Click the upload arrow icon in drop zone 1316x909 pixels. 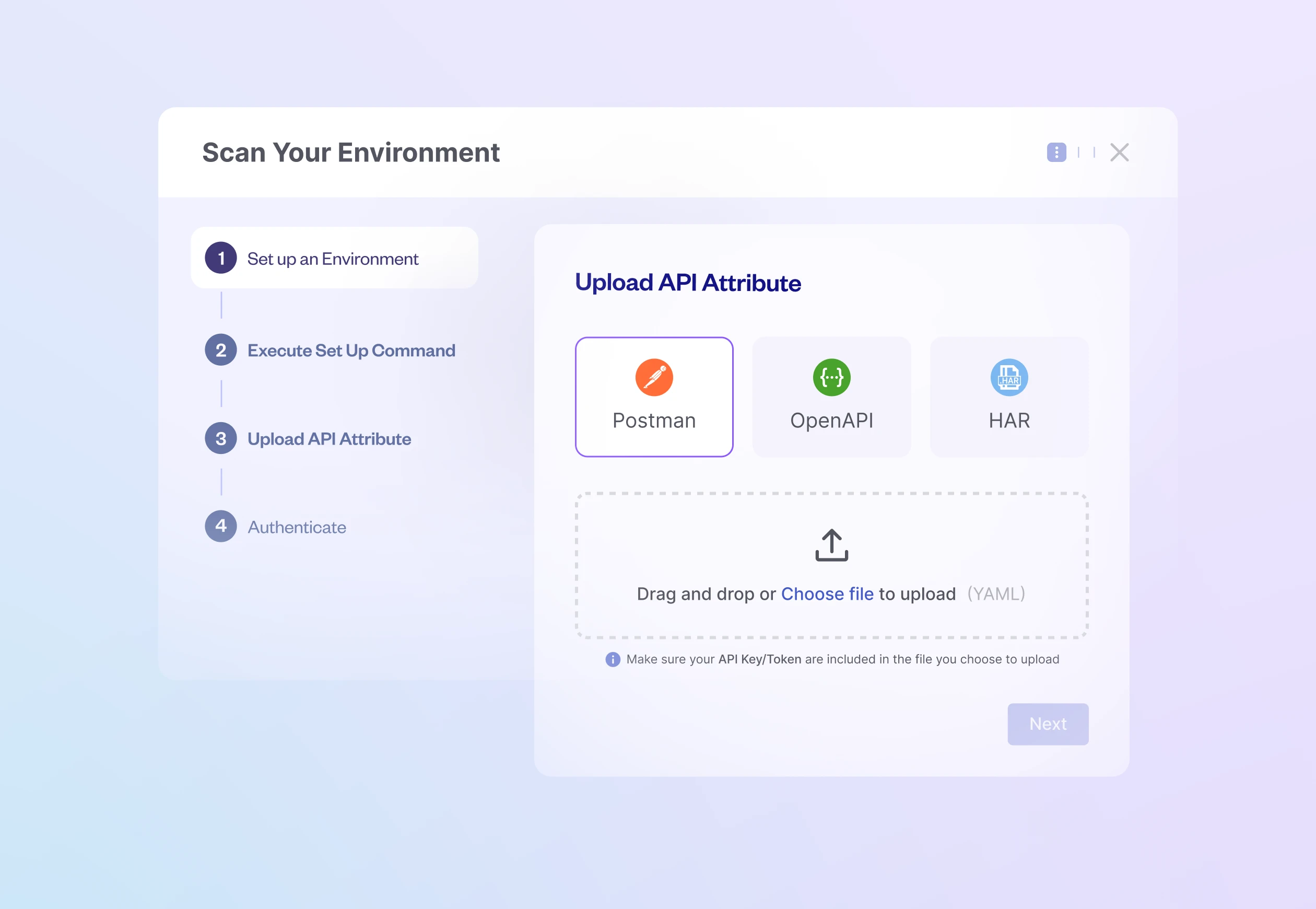[x=831, y=545]
